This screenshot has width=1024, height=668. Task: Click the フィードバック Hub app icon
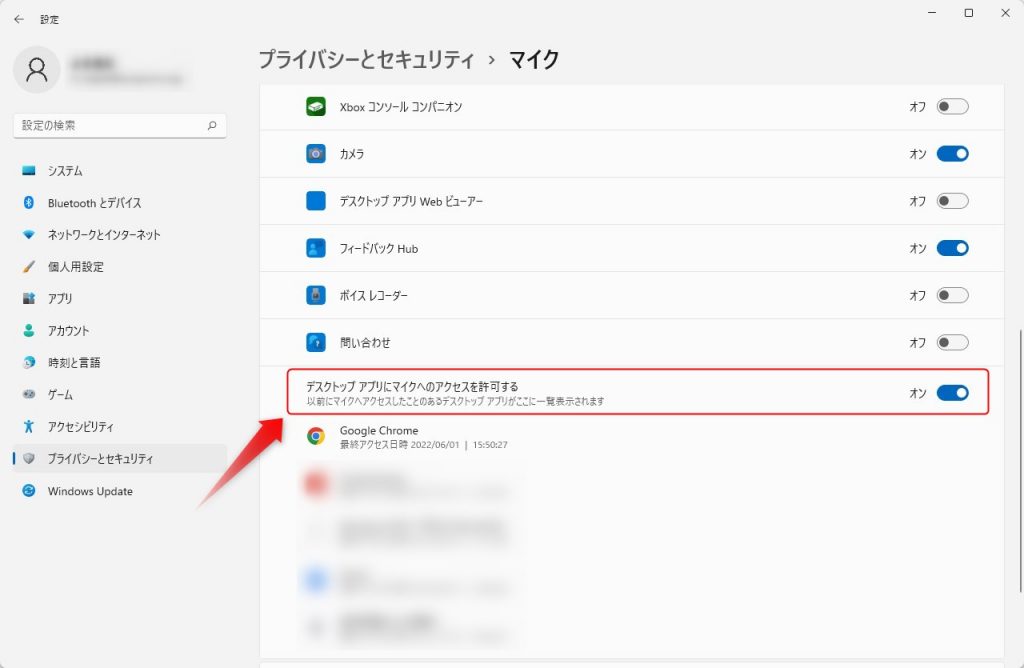click(316, 248)
